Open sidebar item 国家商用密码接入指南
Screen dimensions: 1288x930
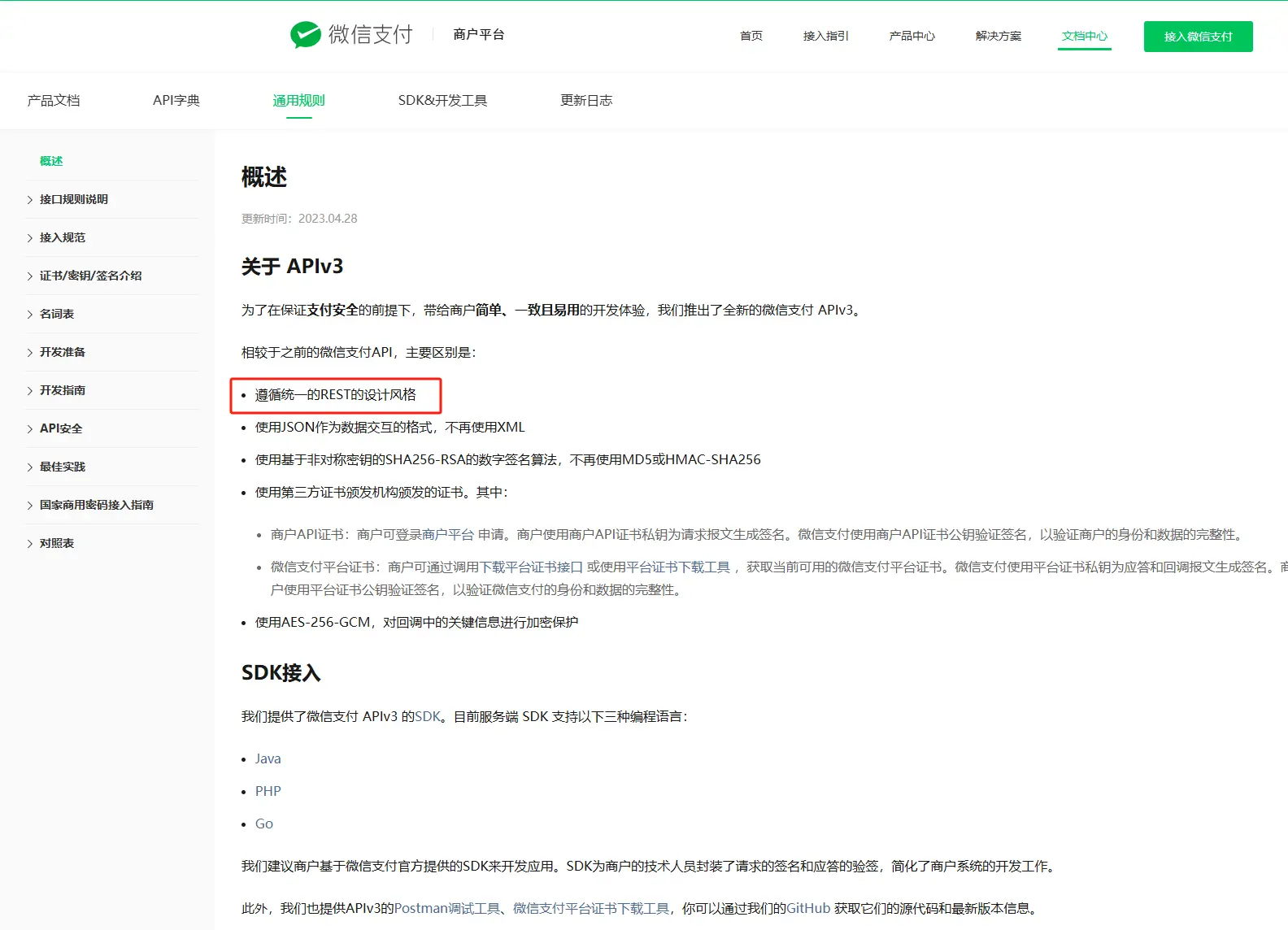pos(97,505)
